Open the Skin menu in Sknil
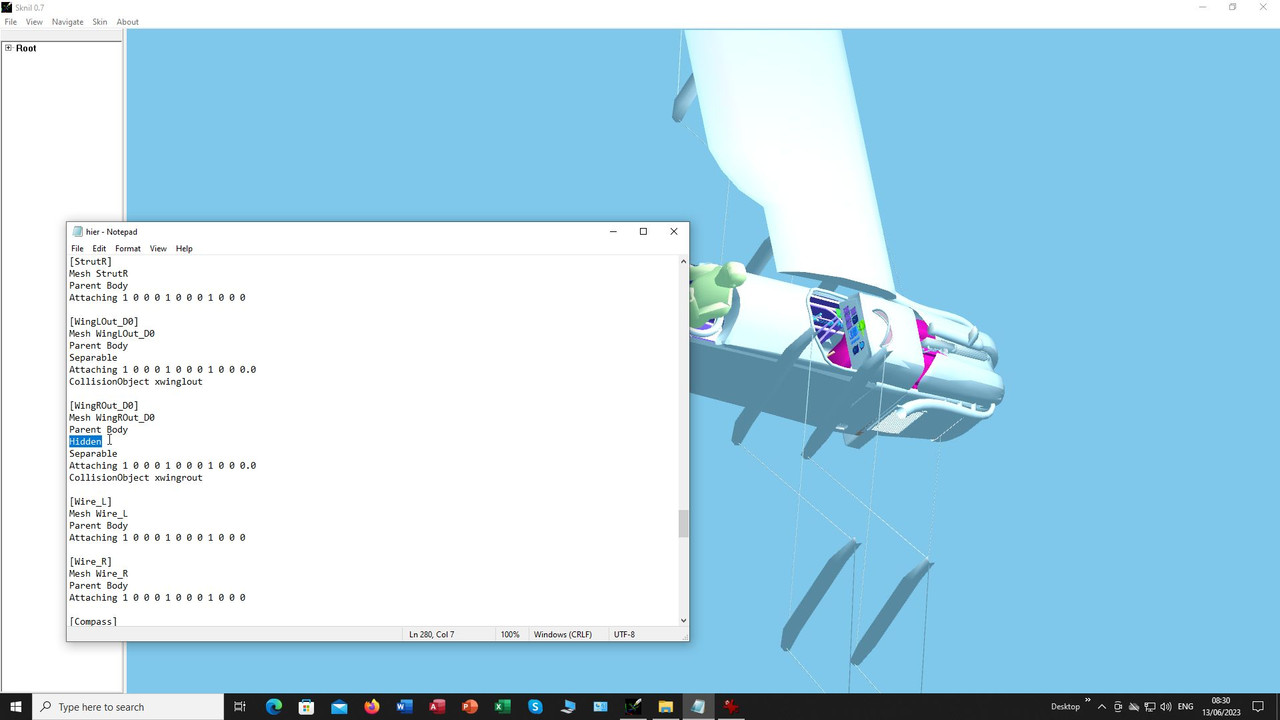This screenshot has height=720, width=1280. (x=99, y=21)
